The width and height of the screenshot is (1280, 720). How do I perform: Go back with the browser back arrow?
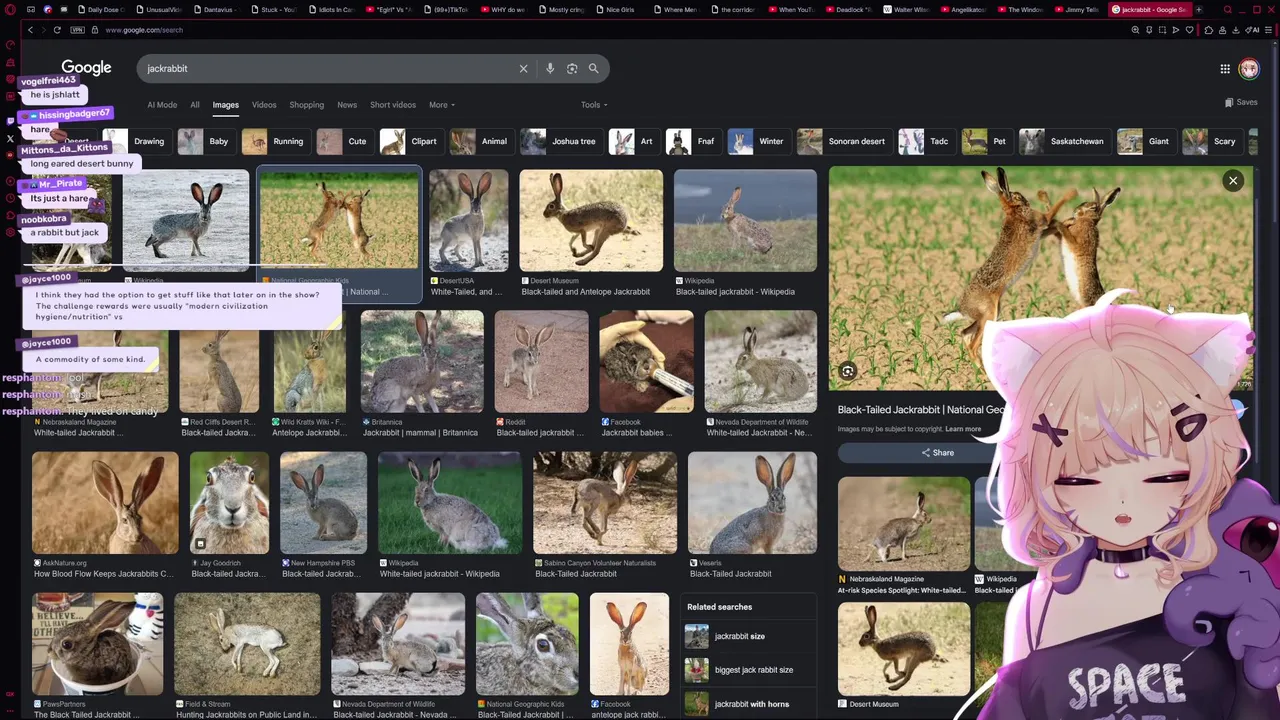coord(30,30)
